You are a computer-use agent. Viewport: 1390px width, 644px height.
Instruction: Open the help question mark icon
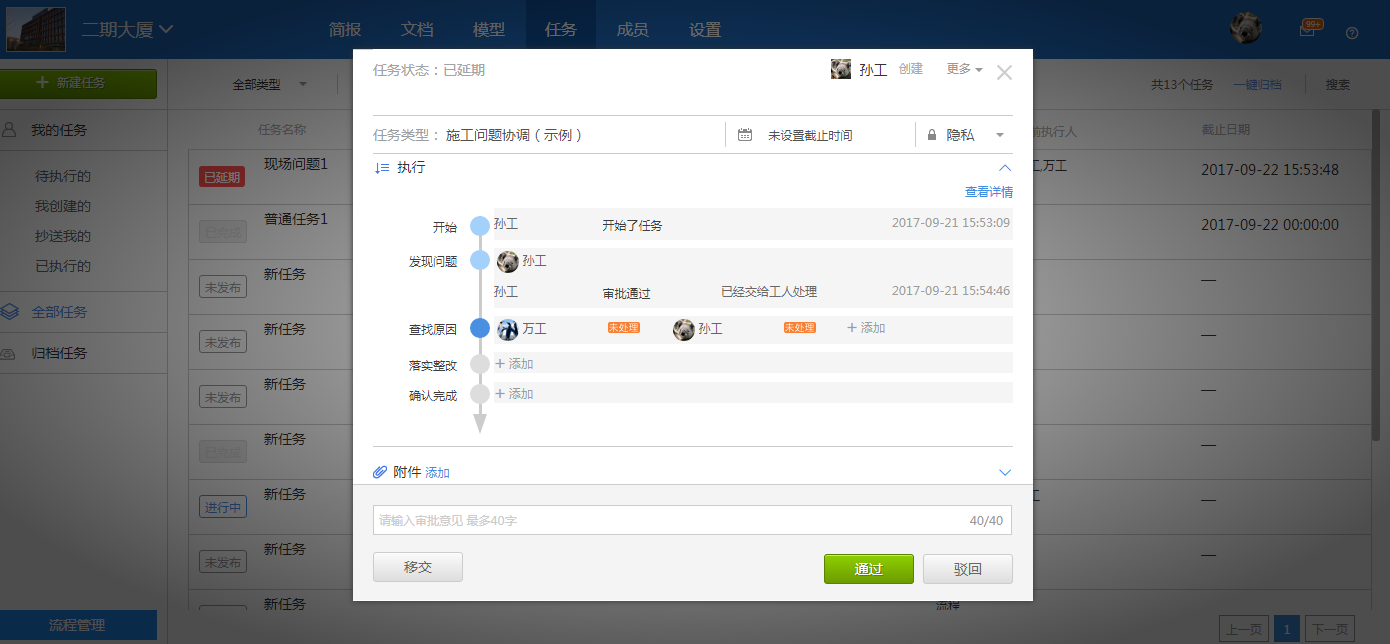pyautogui.click(x=1352, y=32)
